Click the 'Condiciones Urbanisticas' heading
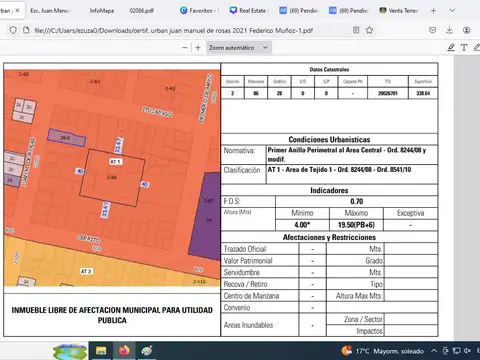480x360 pixels. (329, 139)
